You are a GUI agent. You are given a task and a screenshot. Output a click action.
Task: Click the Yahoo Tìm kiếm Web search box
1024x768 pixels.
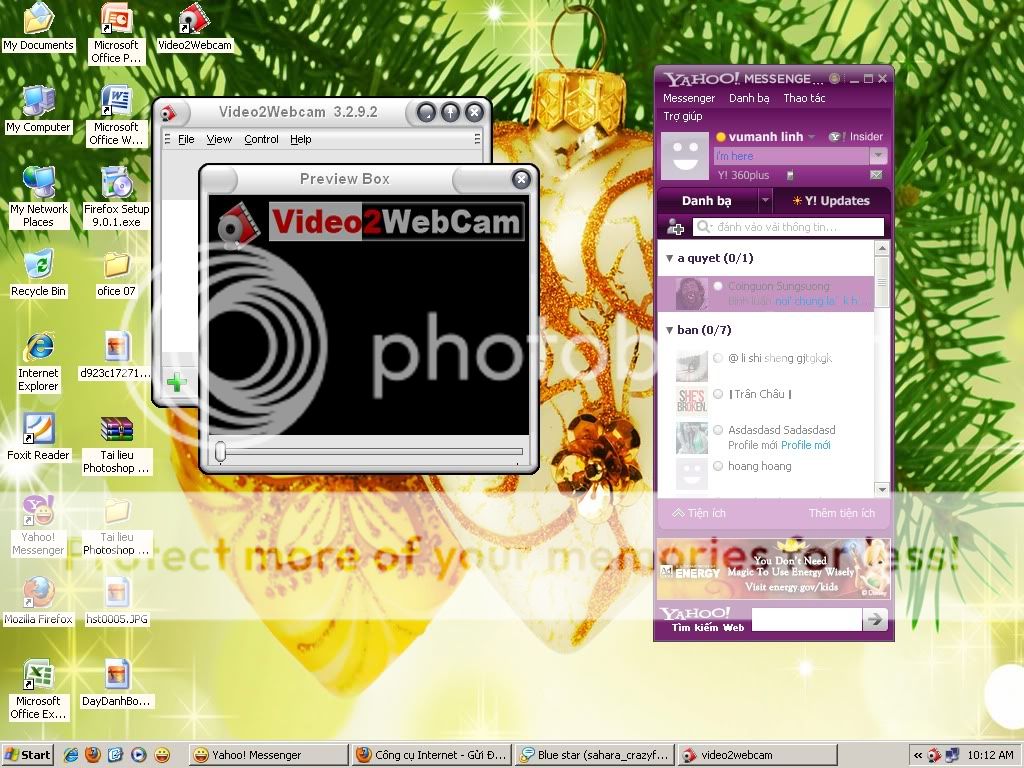point(807,619)
